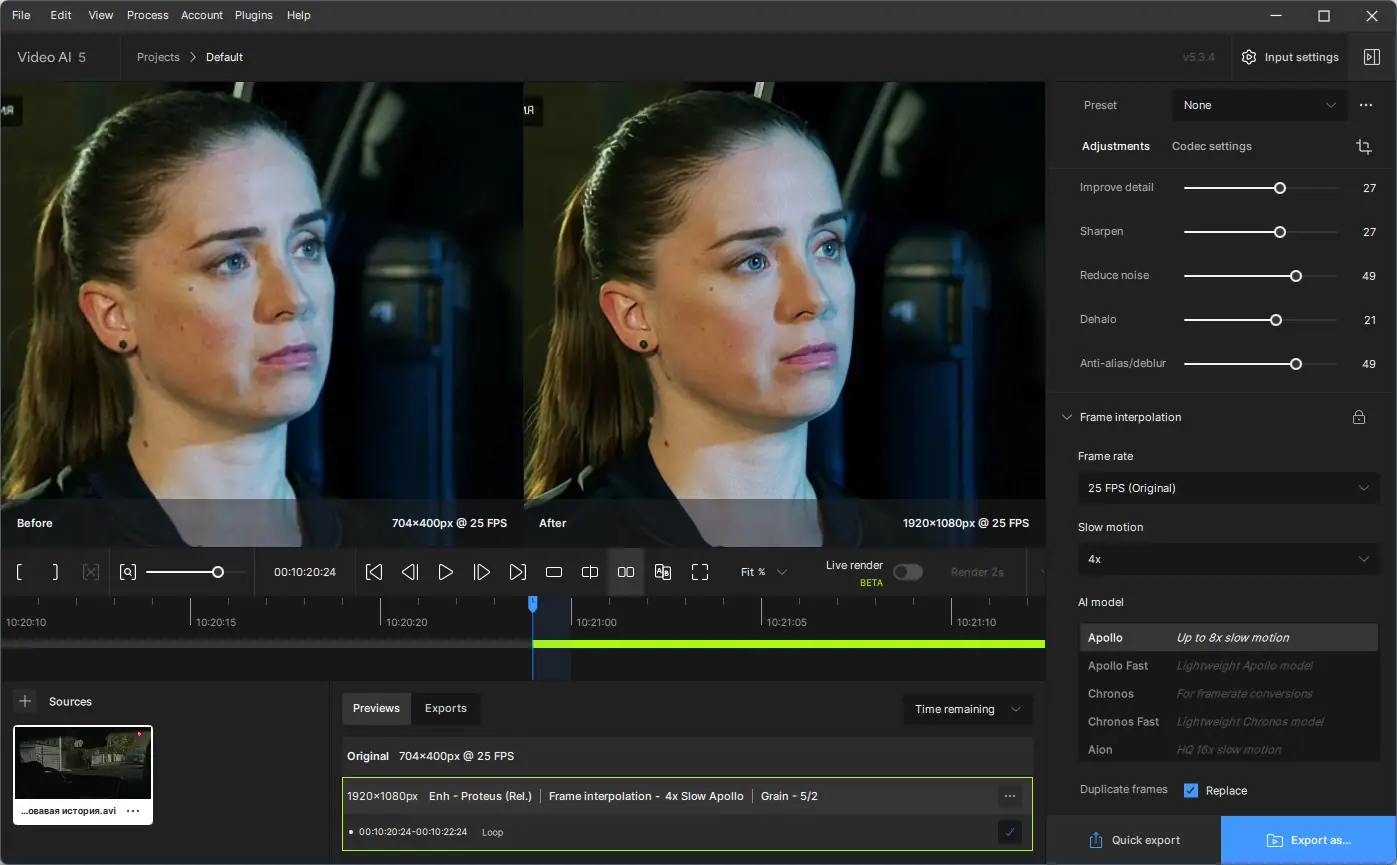Open the Process menu
Viewport: 1397px width, 865px height.
point(148,15)
